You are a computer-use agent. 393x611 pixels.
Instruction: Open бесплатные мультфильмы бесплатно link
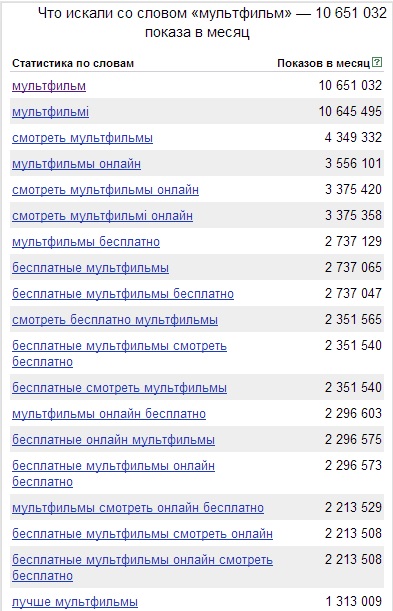(123, 294)
